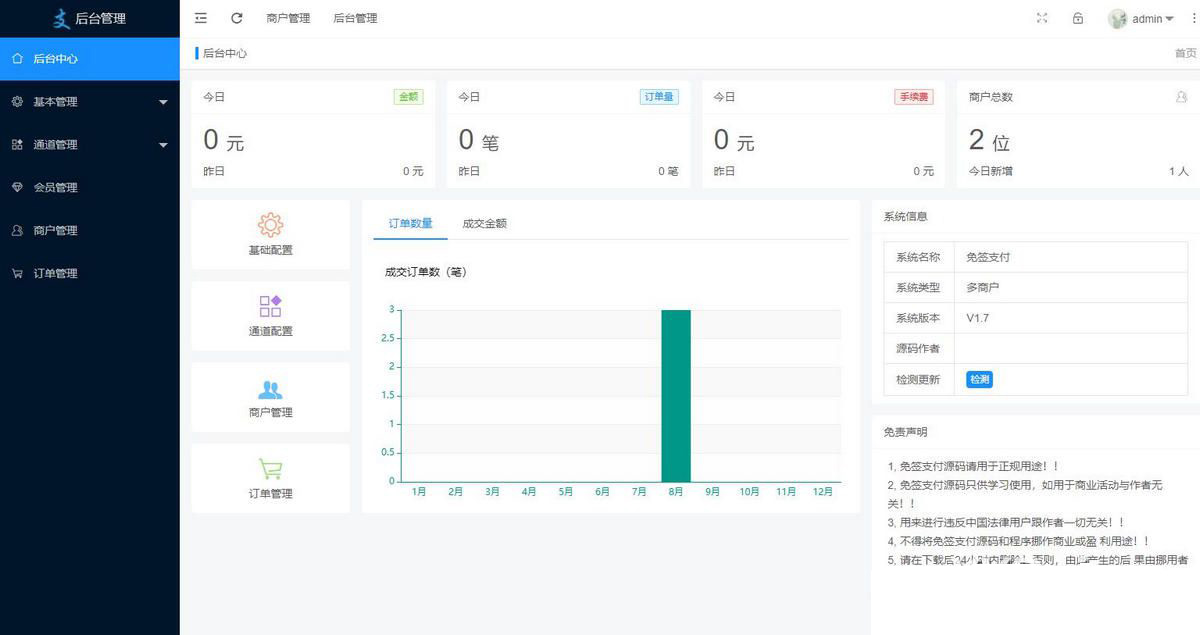This screenshot has width=1200, height=635.
Task: Click the 检测 update button
Action: 979,379
